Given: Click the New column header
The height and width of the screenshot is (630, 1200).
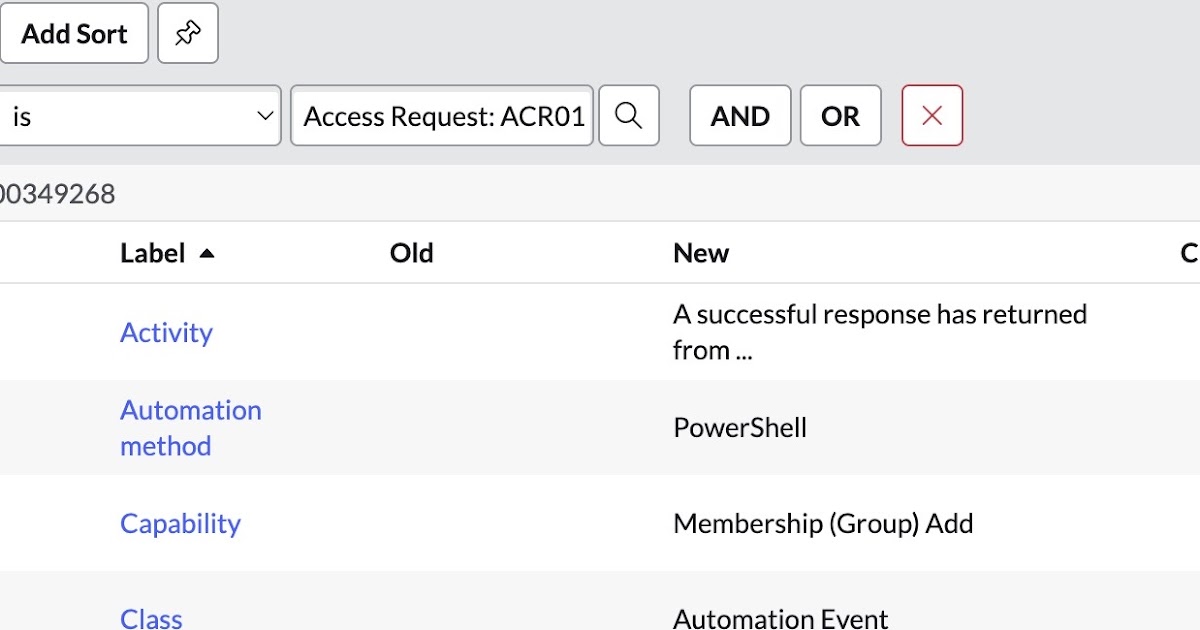Looking at the screenshot, I should click(700, 253).
